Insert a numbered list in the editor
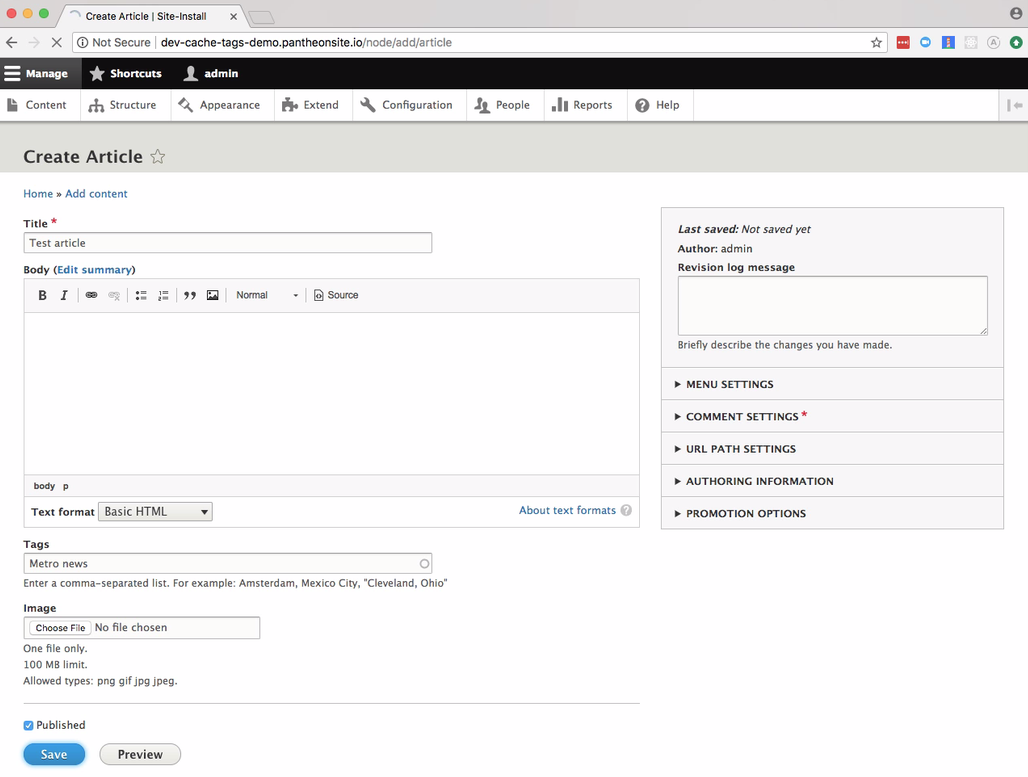Image resolution: width=1028 pixels, height=777 pixels. 162,294
